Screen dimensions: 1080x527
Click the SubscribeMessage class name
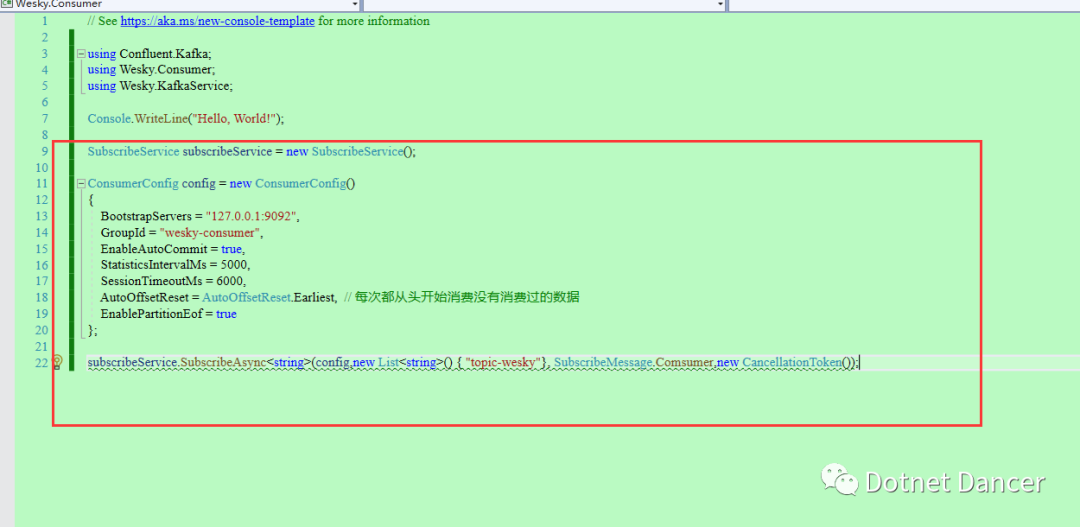602,362
